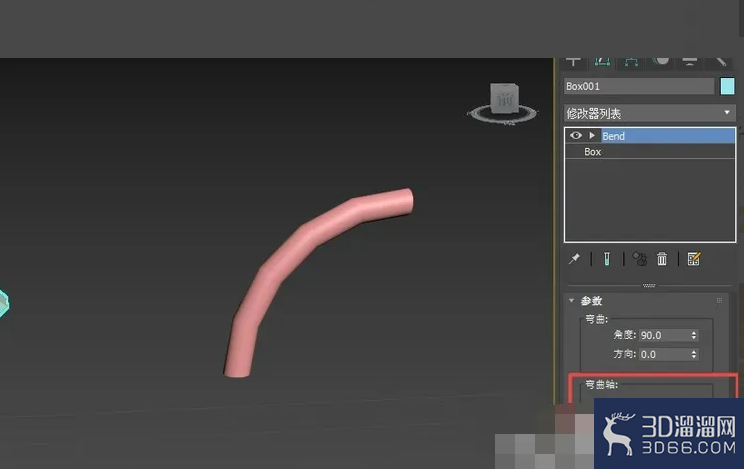Click the 角度 spinner arrows
Screen dimensions: 744x469
[694, 335]
